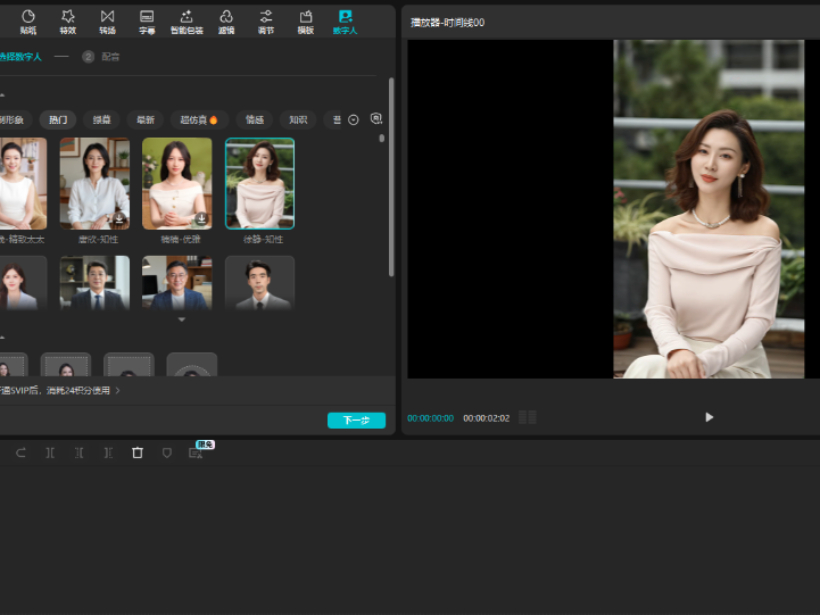This screenshot has width=820, height=615.
Task: Open the 贴纸 (Stickers) panel
Action: tap(28, 21)
